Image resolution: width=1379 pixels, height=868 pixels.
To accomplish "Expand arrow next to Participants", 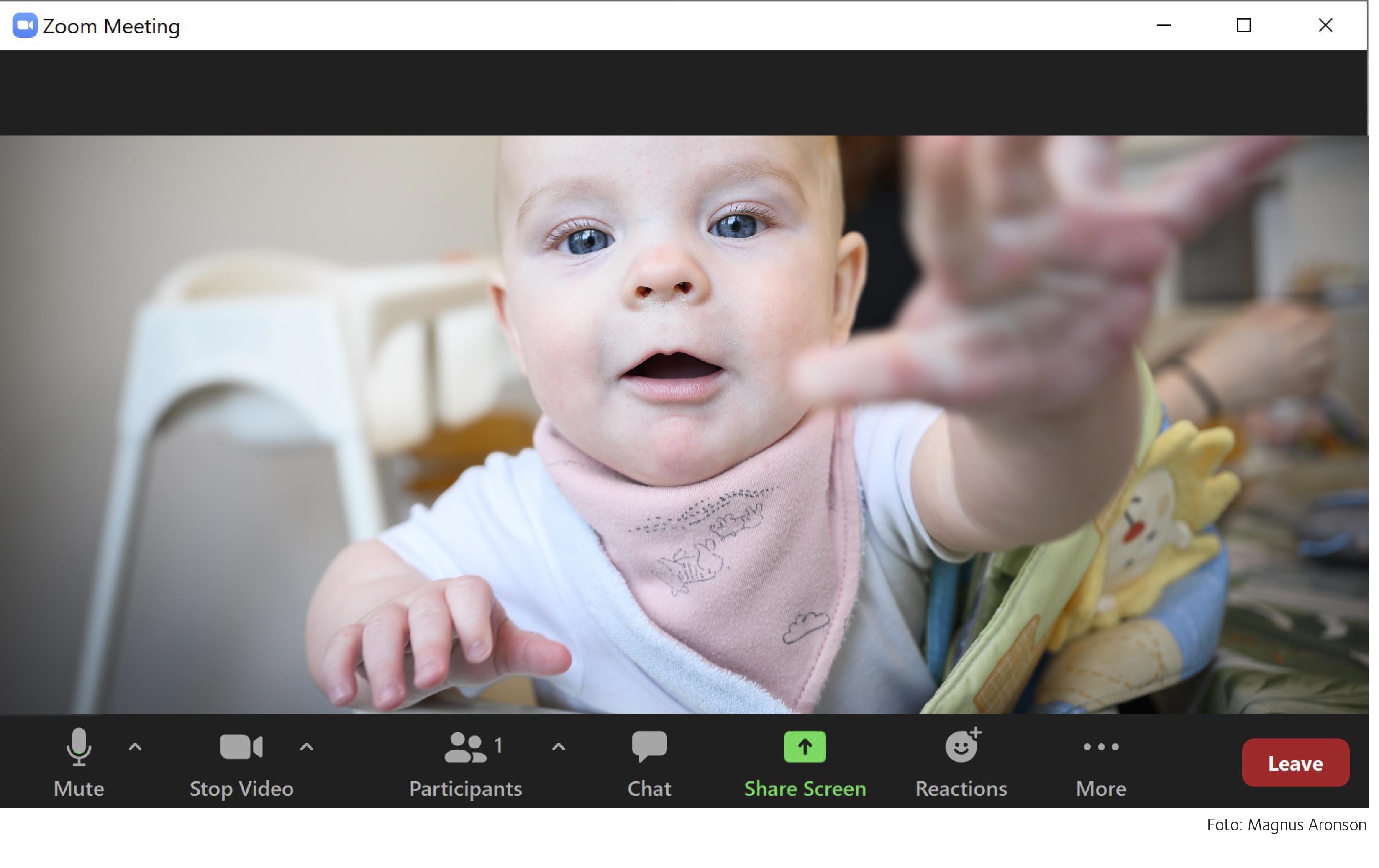I will click(x=559, y=748).
